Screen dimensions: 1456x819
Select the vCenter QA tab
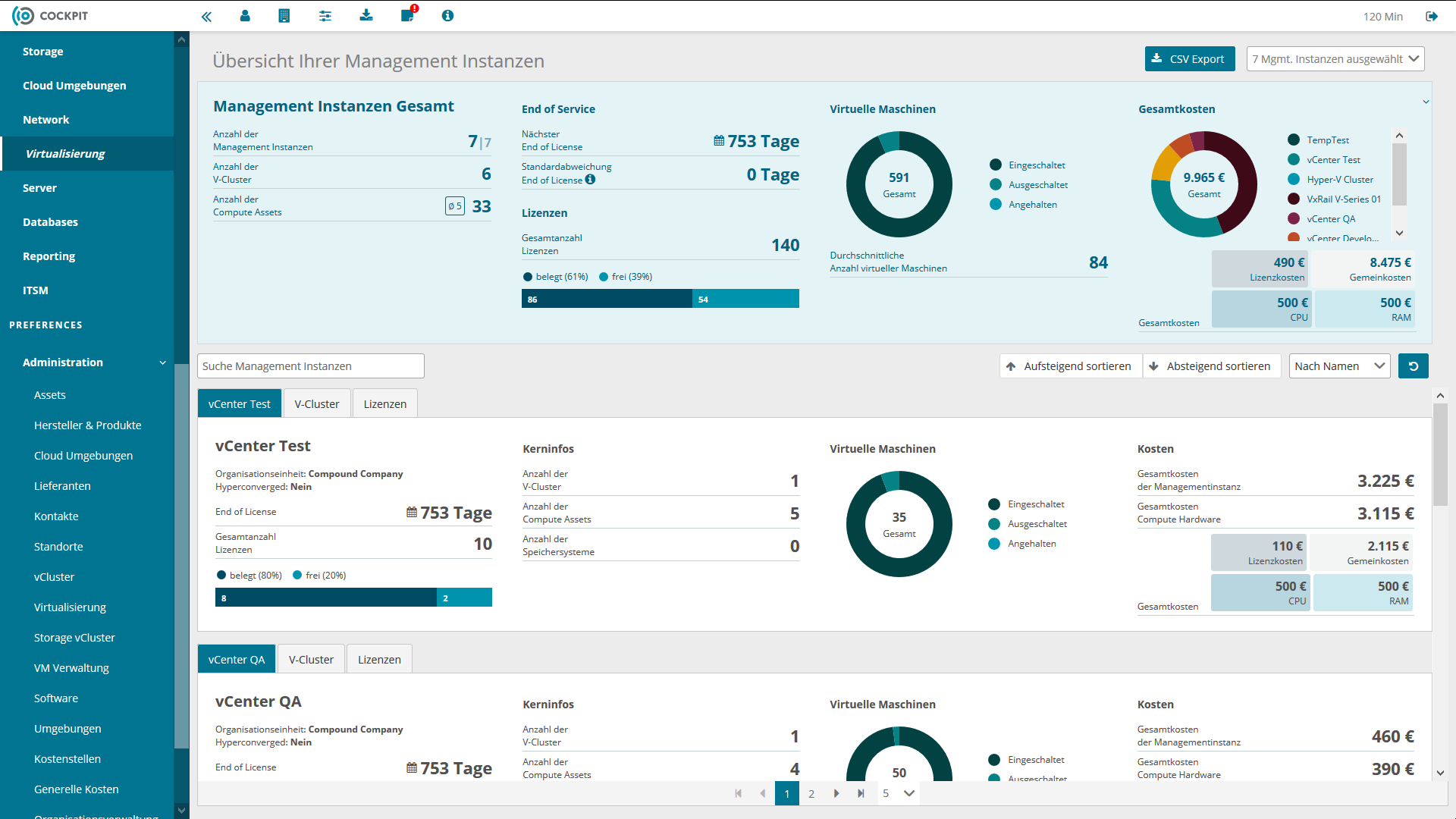pos(237,659)
